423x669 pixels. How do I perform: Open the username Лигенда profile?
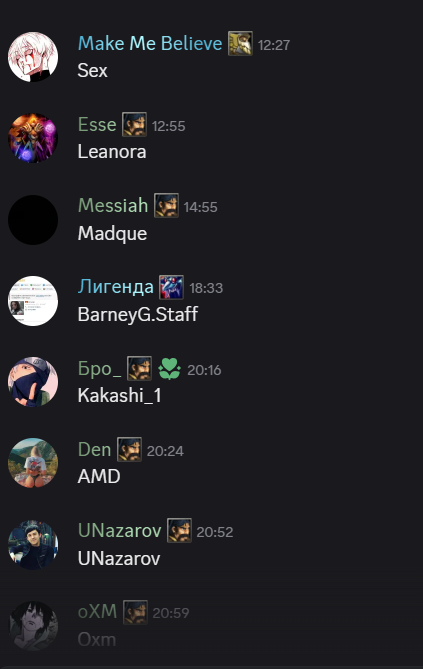click(x=116, y=287)
